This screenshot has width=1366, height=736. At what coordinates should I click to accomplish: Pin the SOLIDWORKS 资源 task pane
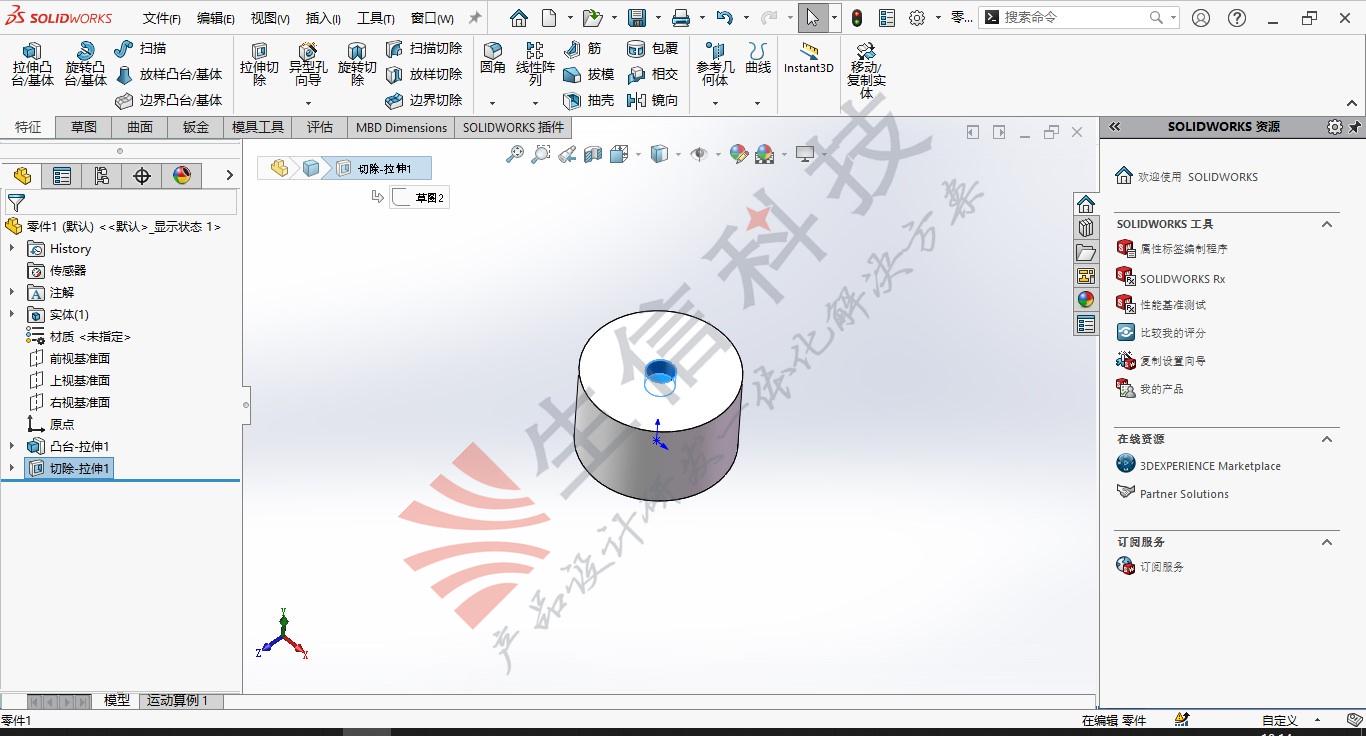1355,127
